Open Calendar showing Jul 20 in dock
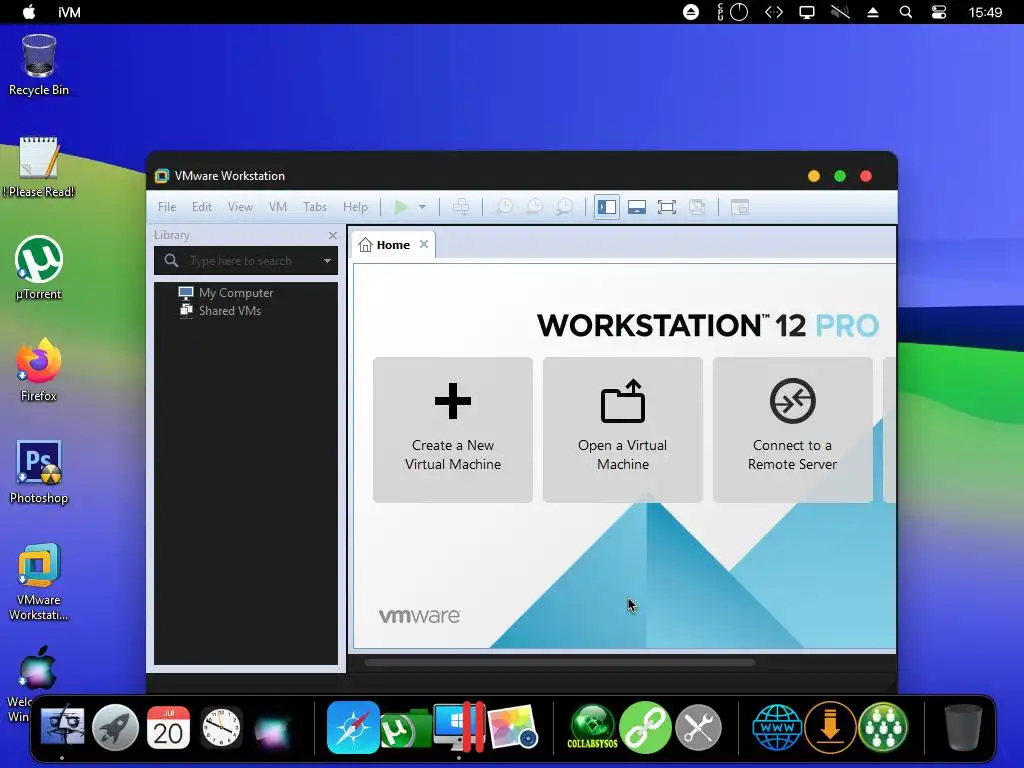The image size is (1024, 768). pyautogui.click(x=168, y=727)
